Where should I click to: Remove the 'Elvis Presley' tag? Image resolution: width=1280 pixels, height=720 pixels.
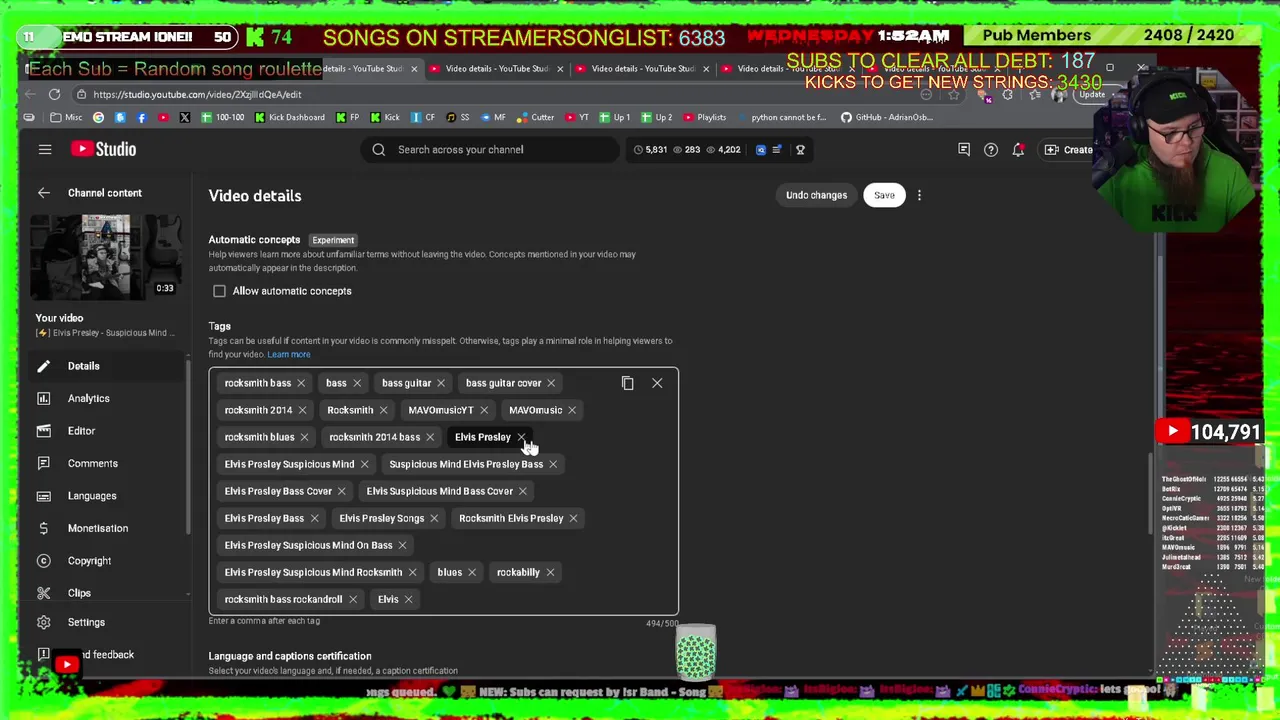(x=521, y=437)
